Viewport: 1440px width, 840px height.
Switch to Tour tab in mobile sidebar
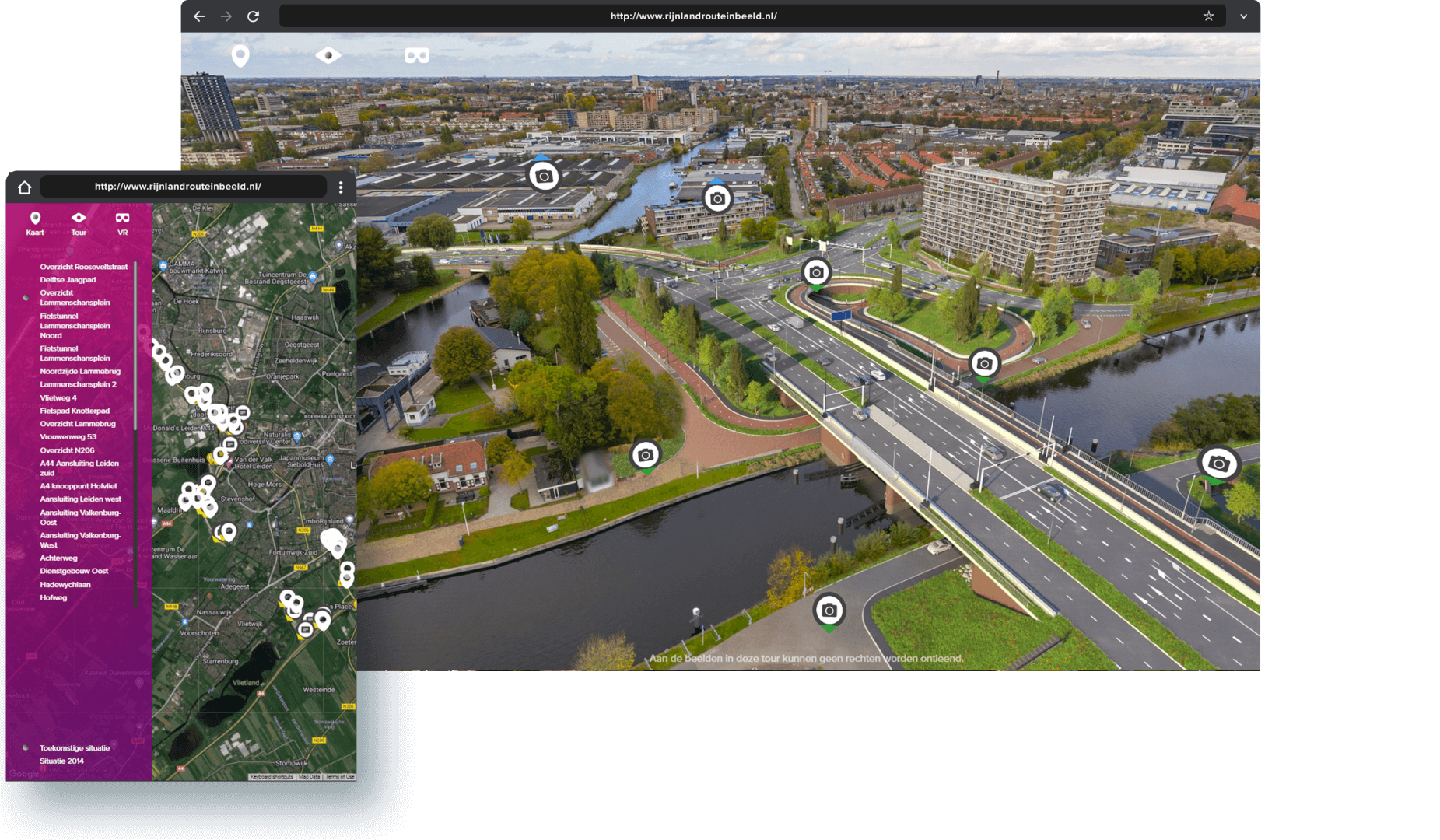coord(79,222)
